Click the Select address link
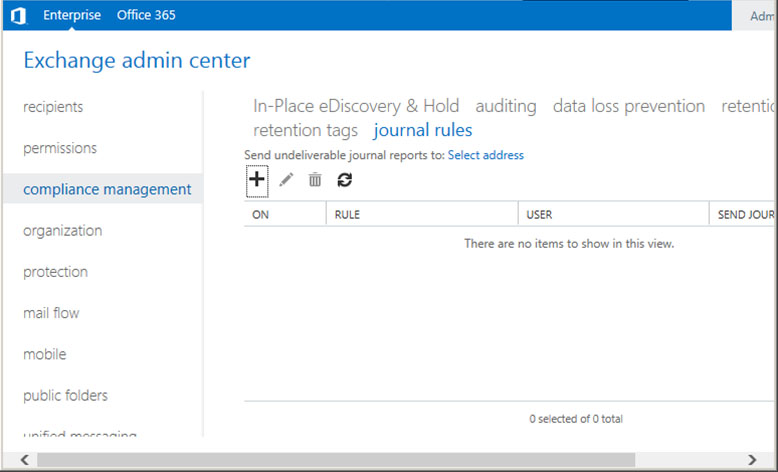 [485, 155]
